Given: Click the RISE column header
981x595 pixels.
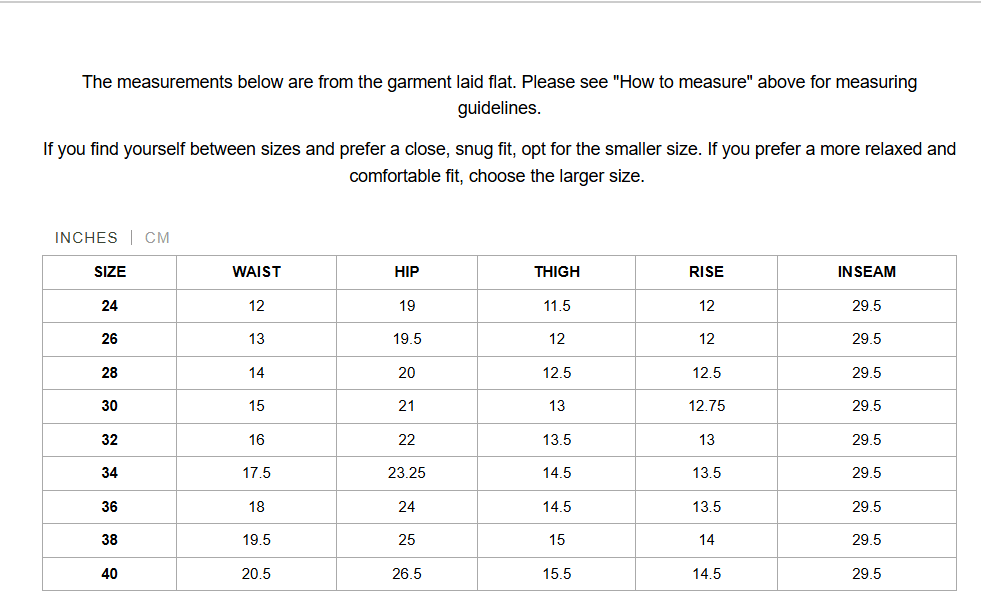Looking at the screenshot, I should click(x=707, y=272).
